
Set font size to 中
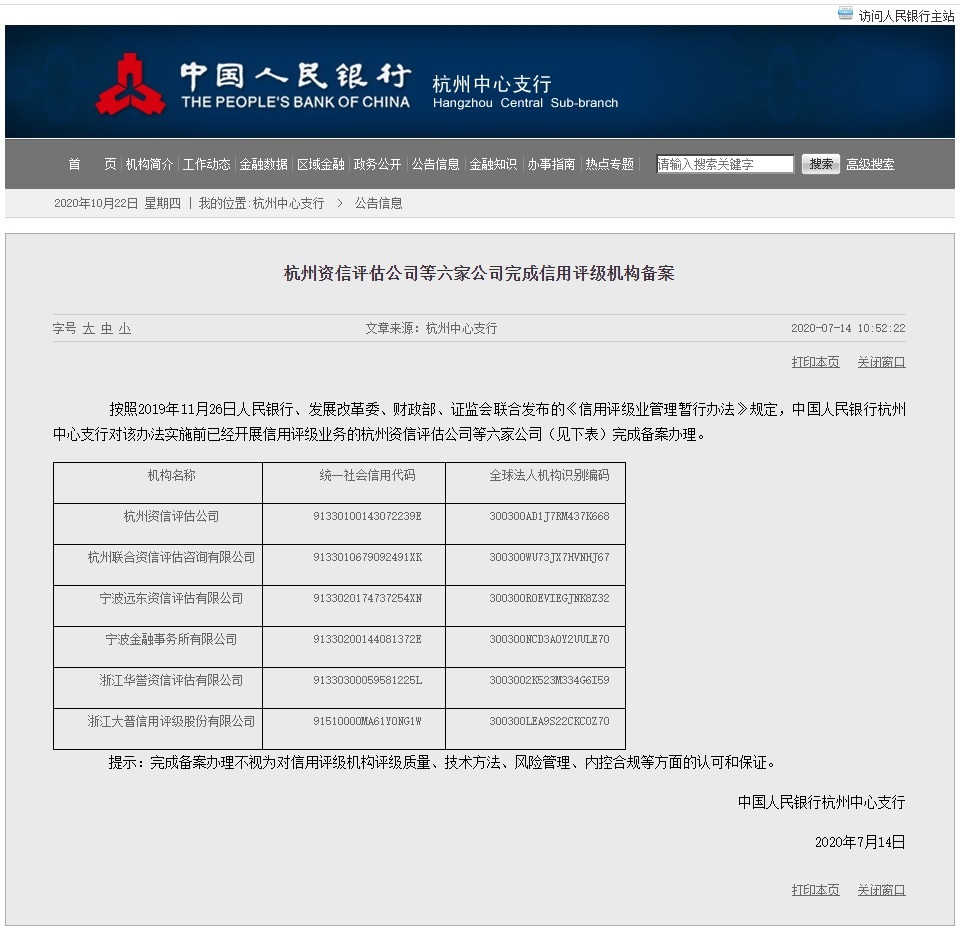pos(107,329)
